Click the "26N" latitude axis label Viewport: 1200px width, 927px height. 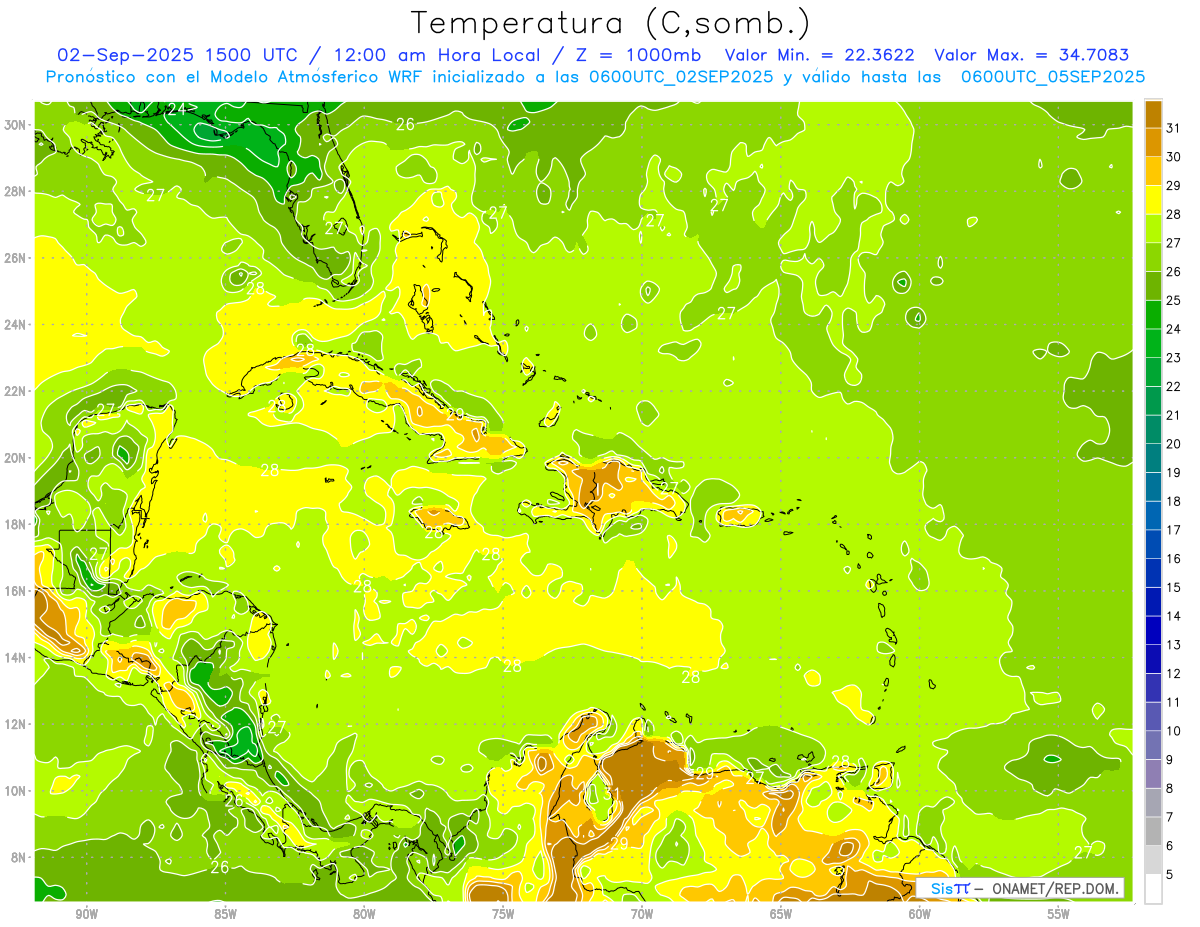coord(15,258)
